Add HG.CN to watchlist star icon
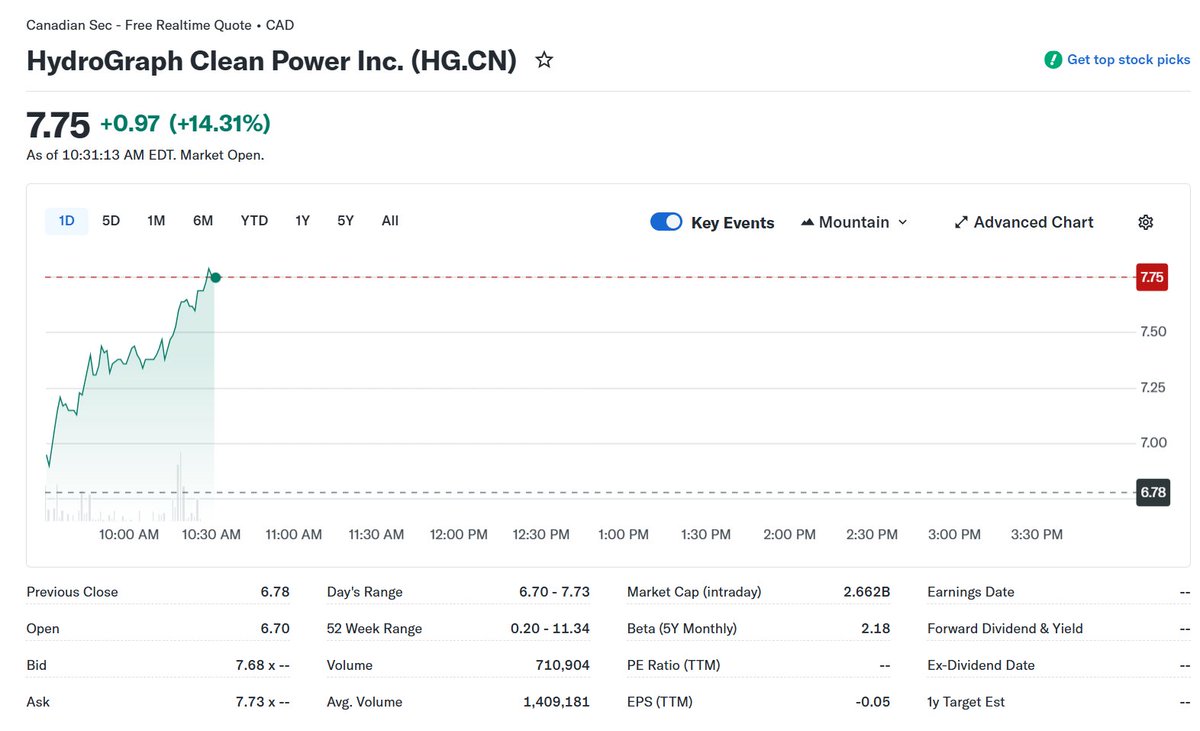The image size is (1200, 731). point(544,60)
